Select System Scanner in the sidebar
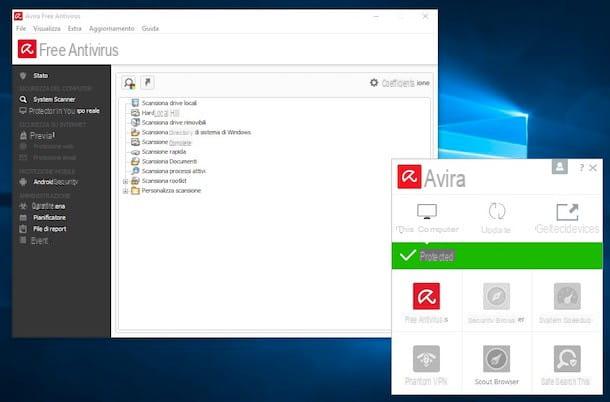The image size is (610, 402). [54, 100]
